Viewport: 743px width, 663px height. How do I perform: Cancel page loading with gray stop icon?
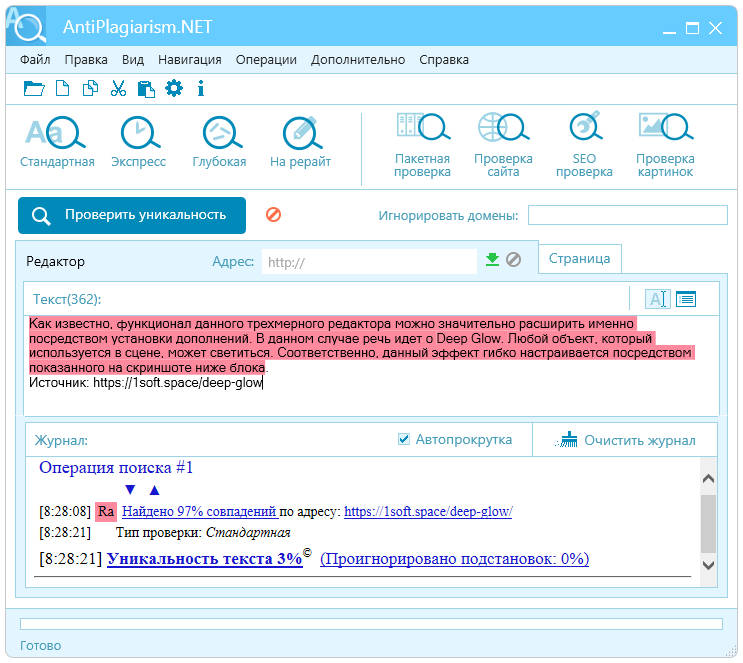pyautogui.click(x=514, y=260)
